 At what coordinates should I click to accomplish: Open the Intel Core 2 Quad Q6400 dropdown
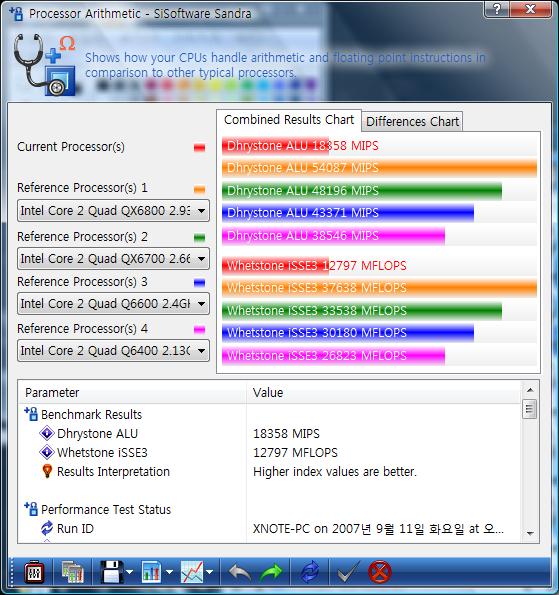[113, 350]
